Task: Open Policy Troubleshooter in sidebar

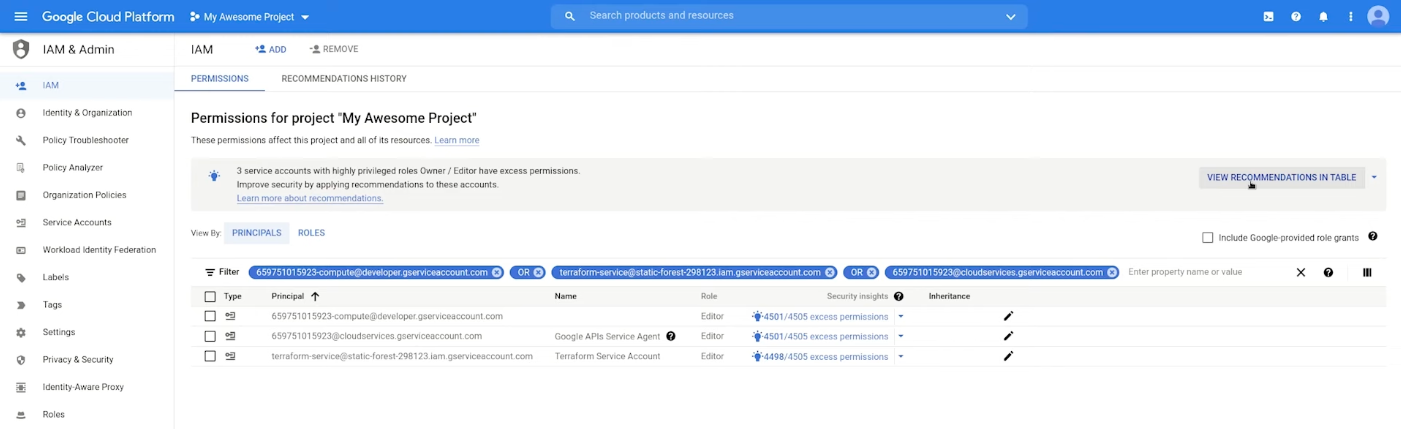Action: 85,140
